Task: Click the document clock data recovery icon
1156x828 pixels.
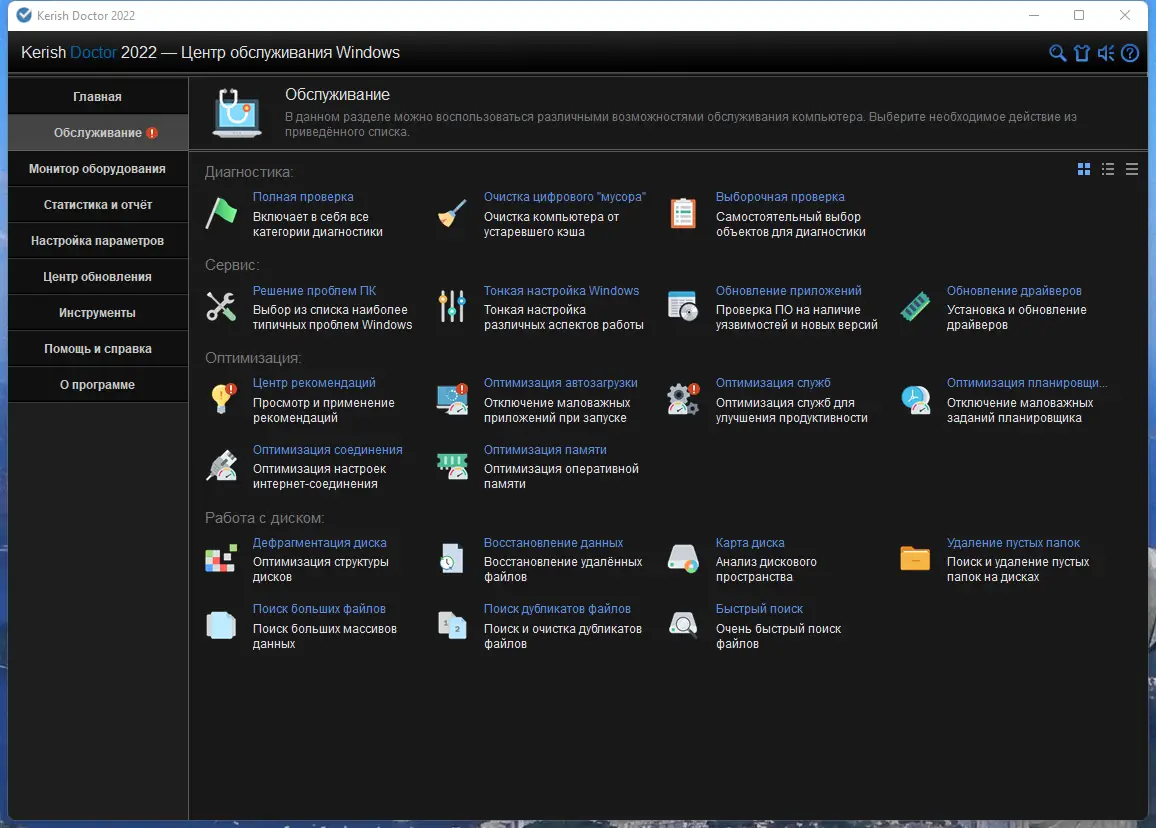Action: (x=451, y=558)
